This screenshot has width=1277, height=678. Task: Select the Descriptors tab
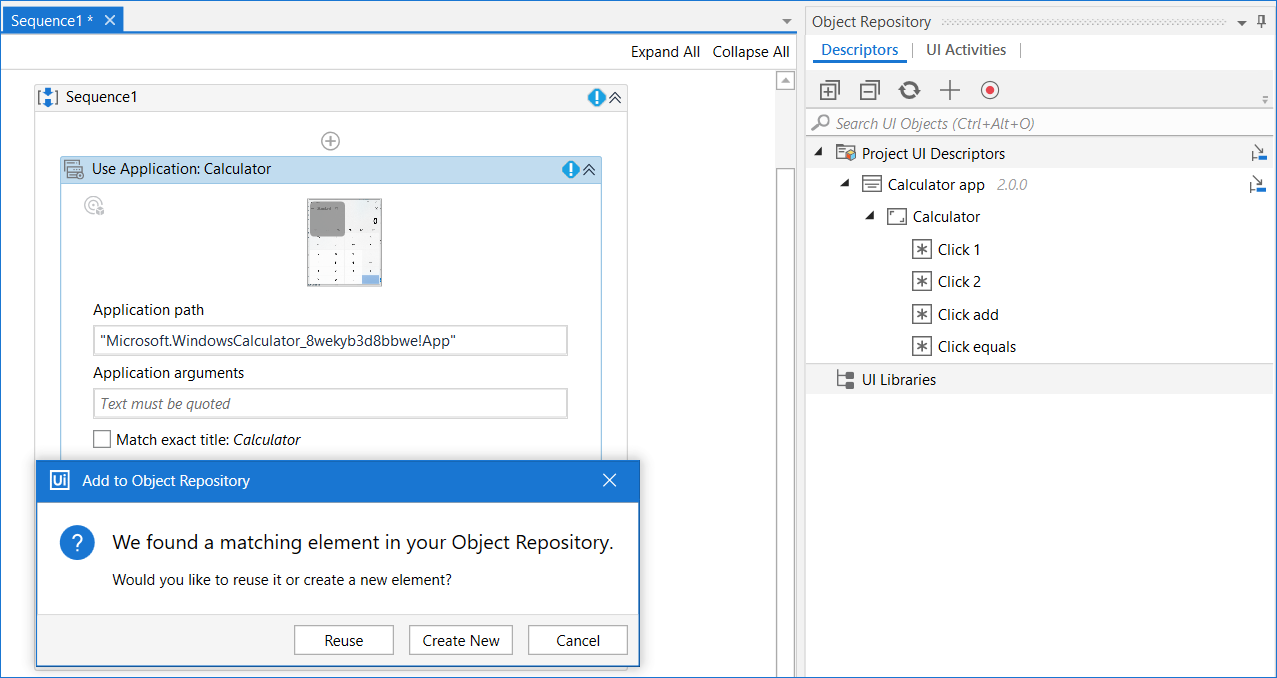(x=859, y=50)
